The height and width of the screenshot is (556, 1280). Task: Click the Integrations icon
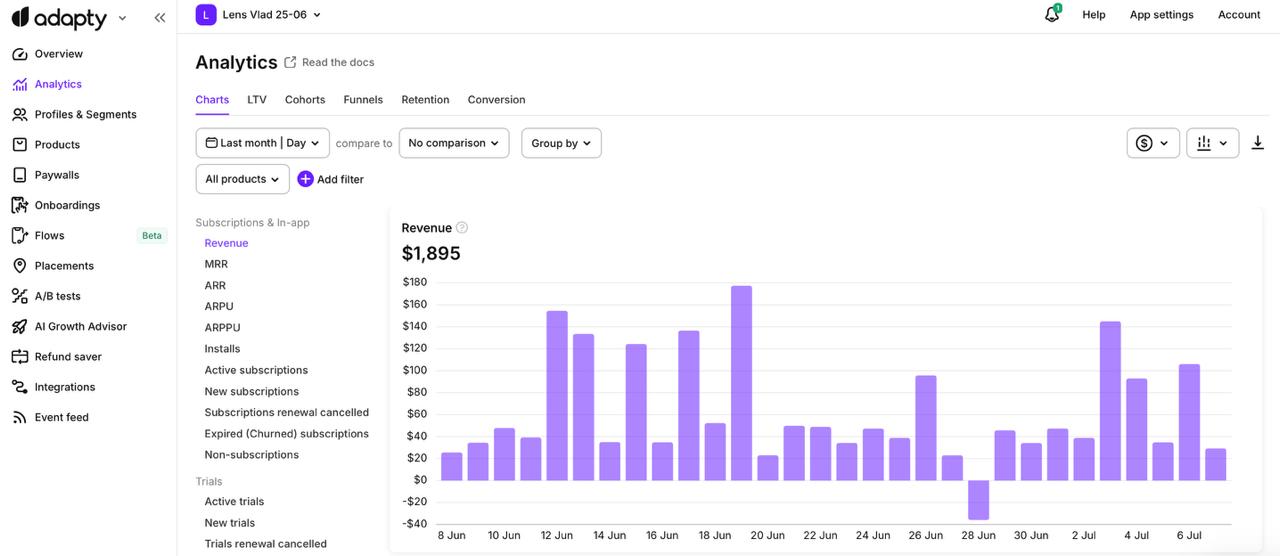coord(19,387)
